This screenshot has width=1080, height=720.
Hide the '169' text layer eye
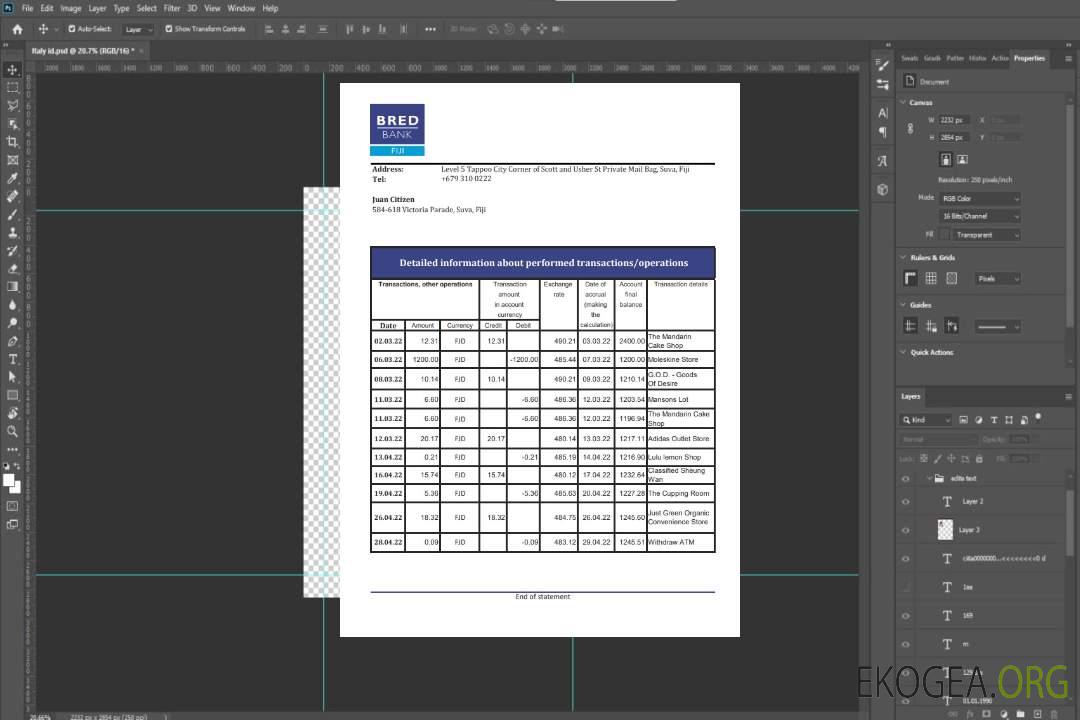click(x=906, y=617)
